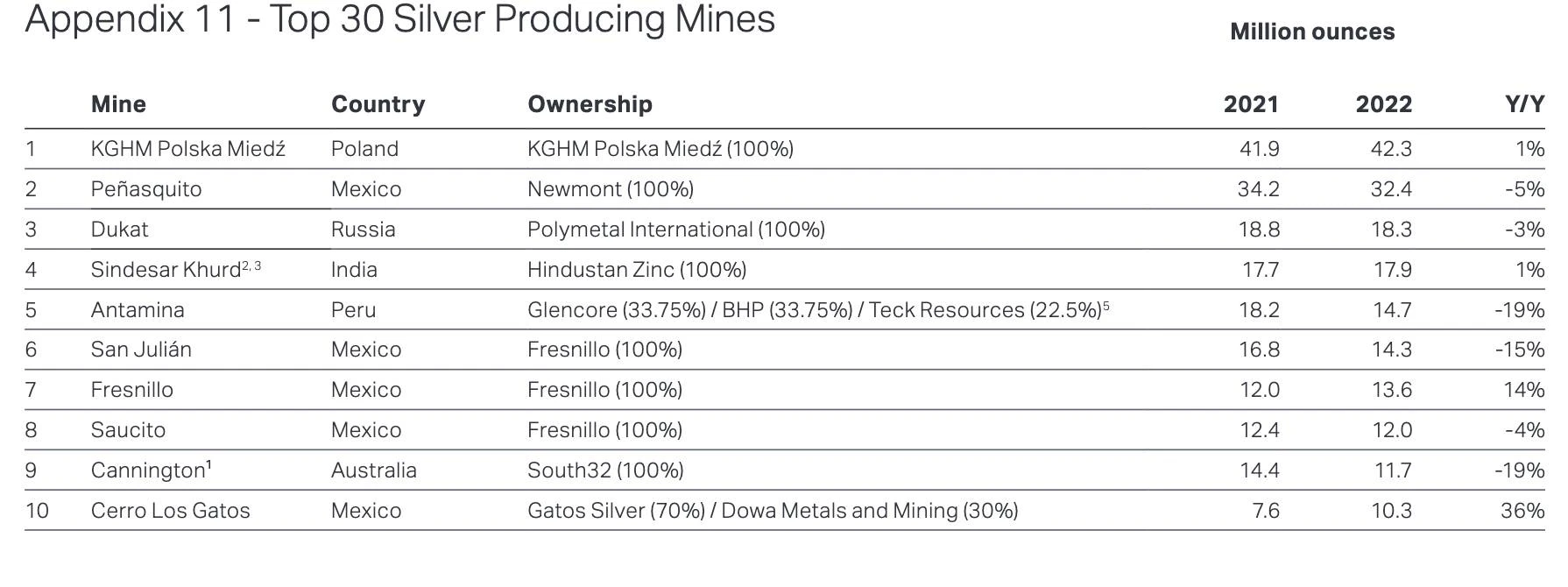The image size is (1568, 587).
Task: Click the Ownership column header
Action: [x=590, y=104]
